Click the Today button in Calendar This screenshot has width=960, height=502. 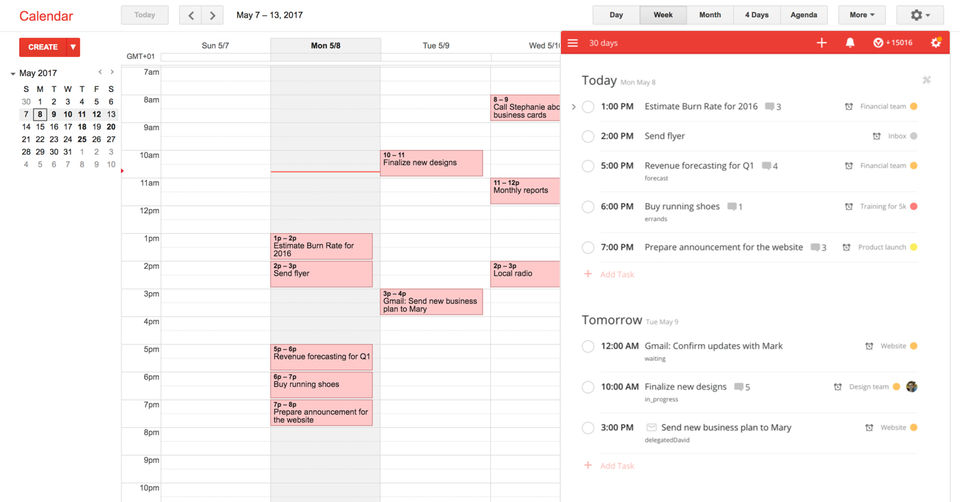pyautogui.click(x=144, y=15)
